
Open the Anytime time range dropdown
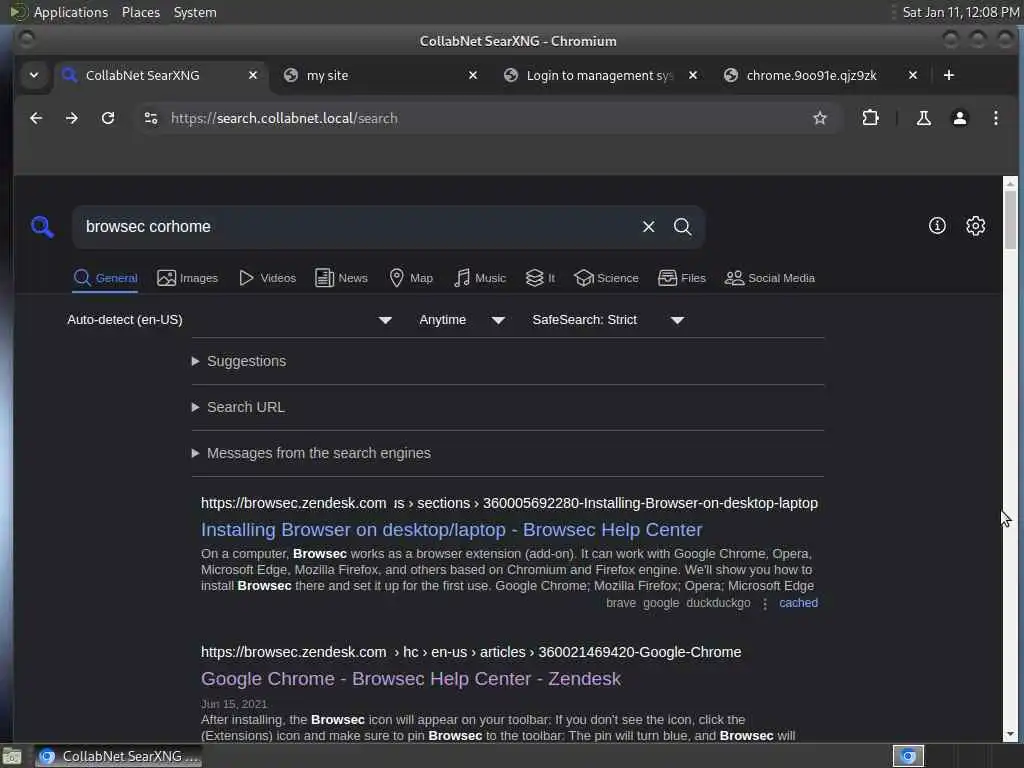point(462,320)
